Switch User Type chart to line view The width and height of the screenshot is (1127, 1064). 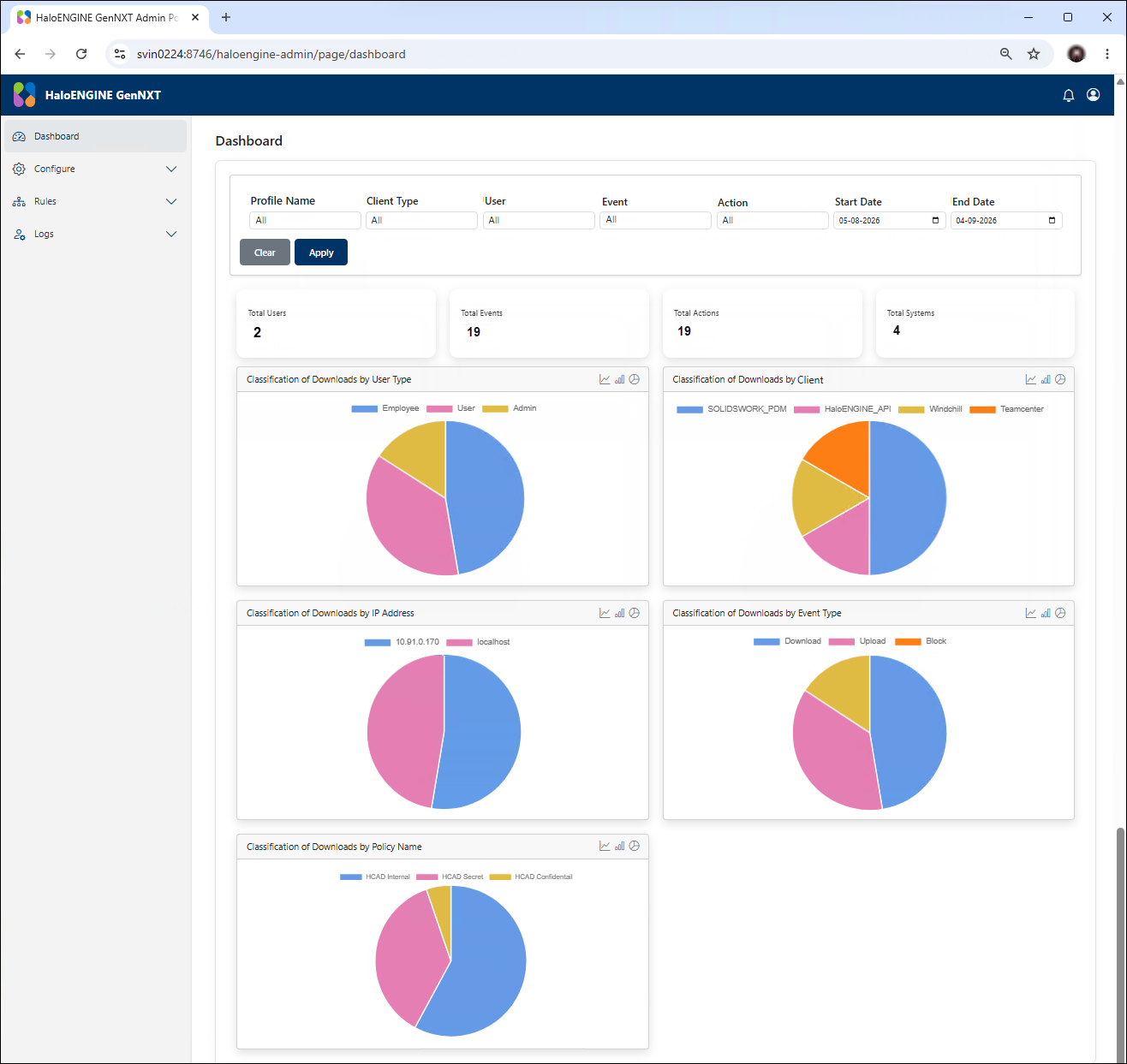click(605, 379)
